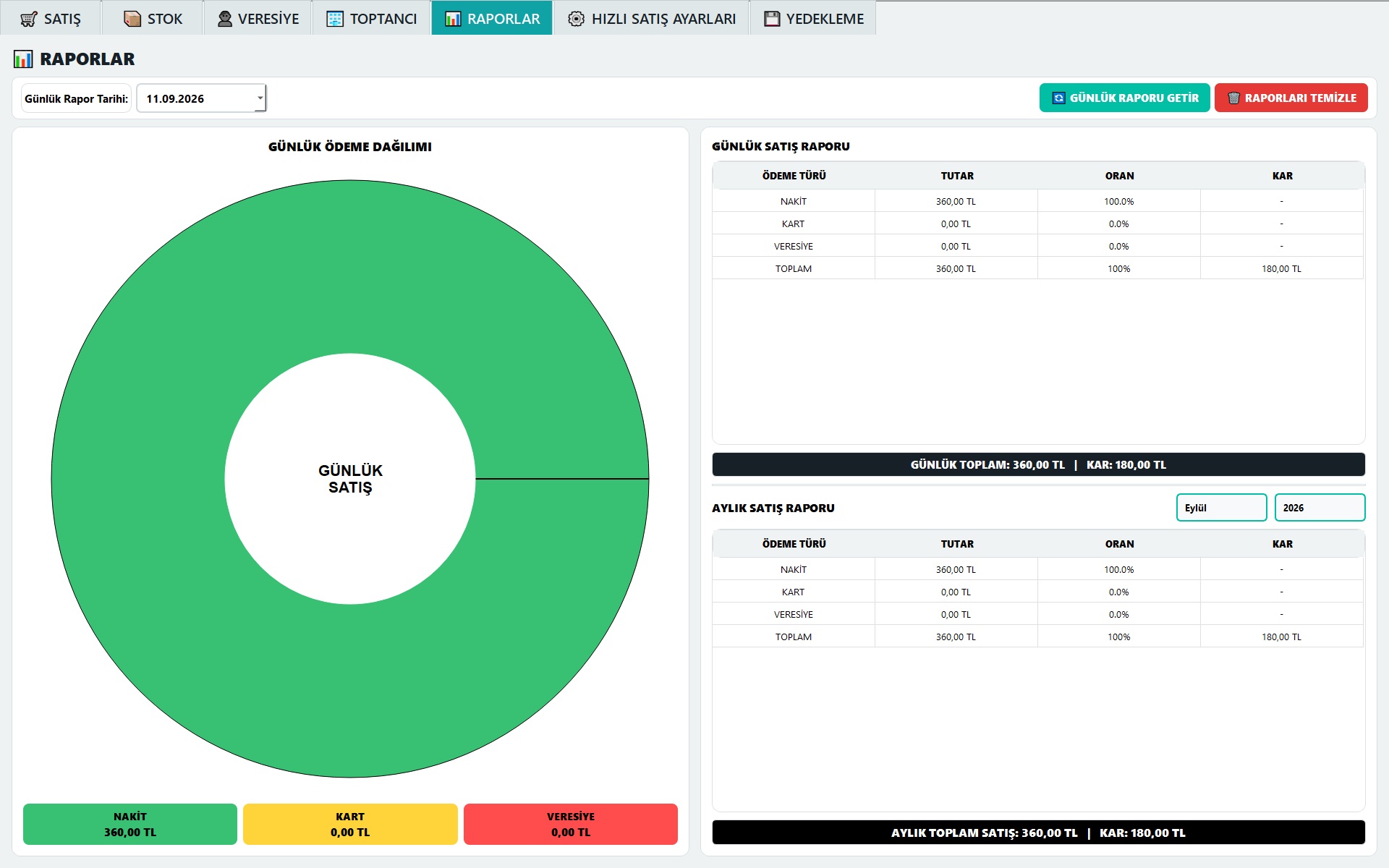The image size is (1389, 868).
Task: Open the YEDEKLEME tab
Action: pos(813,18)
